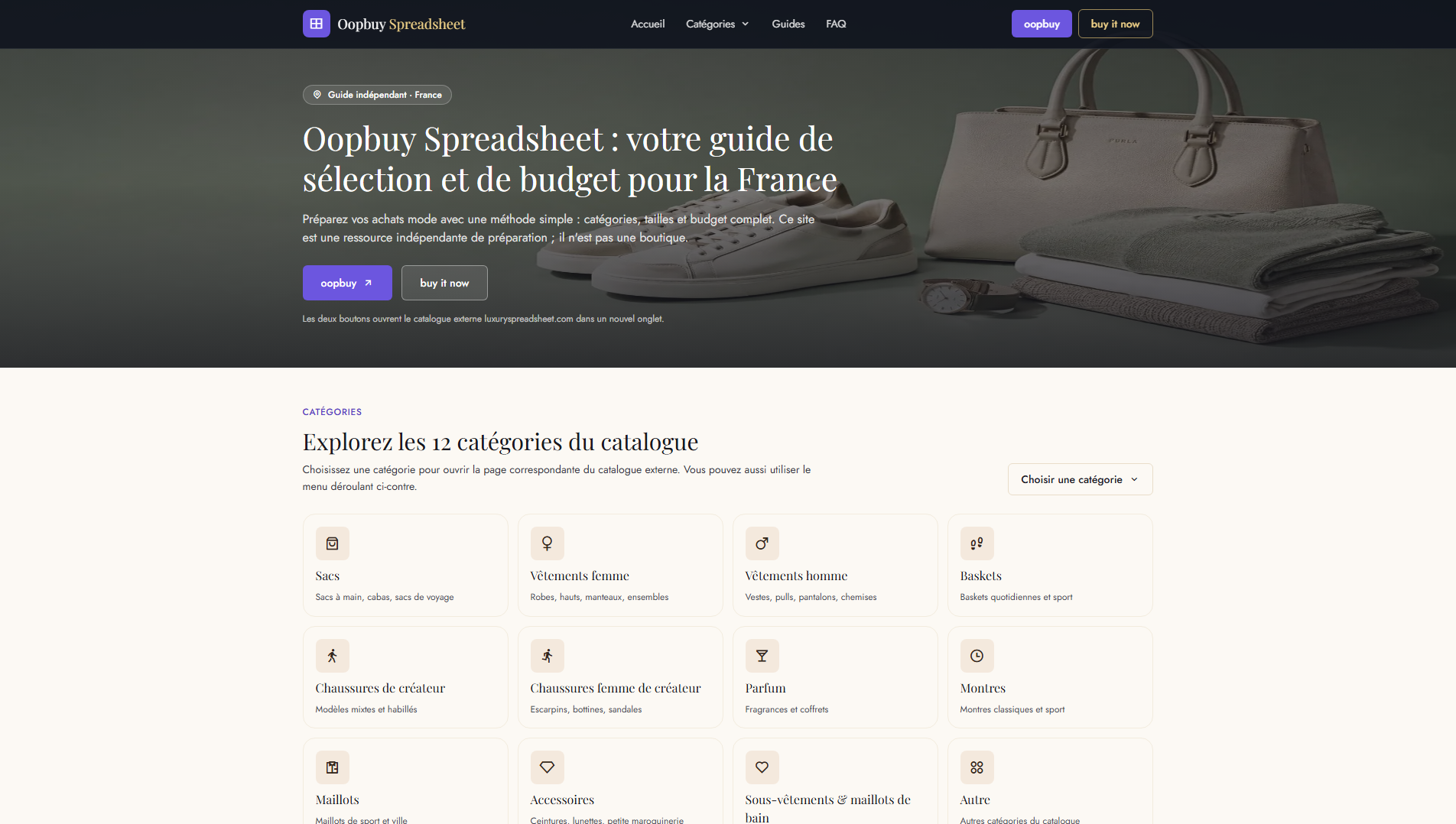Click the Maillots jersey icon

[333, 767]
